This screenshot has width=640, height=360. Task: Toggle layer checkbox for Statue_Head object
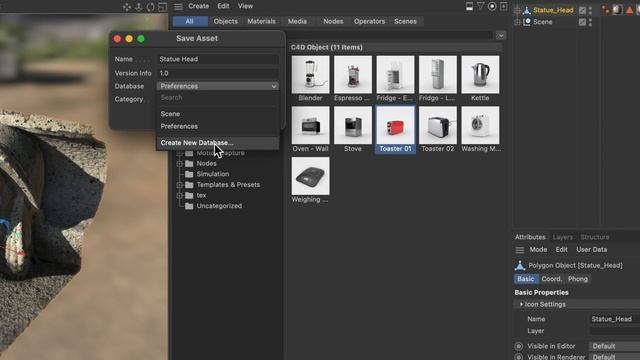[x=582, y=10]
